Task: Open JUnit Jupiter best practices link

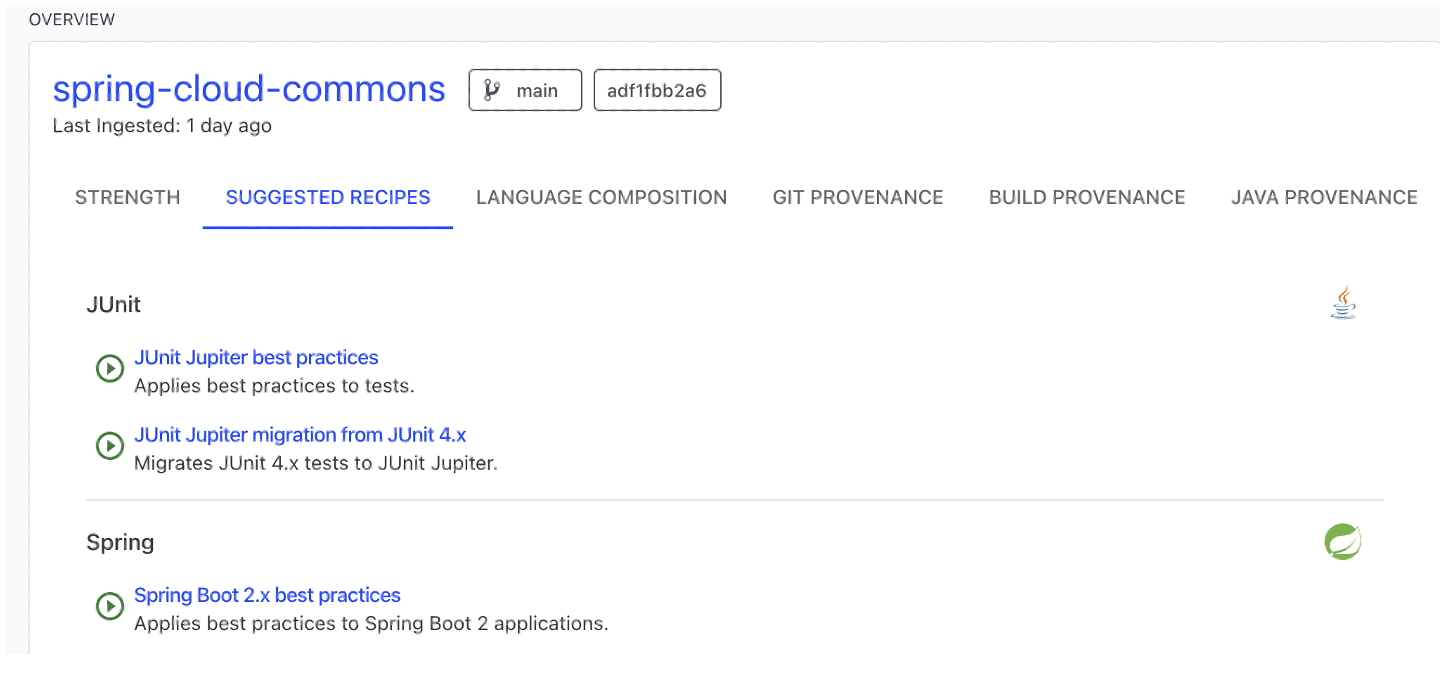Action: pyautogui.click(x=256, y=357)
